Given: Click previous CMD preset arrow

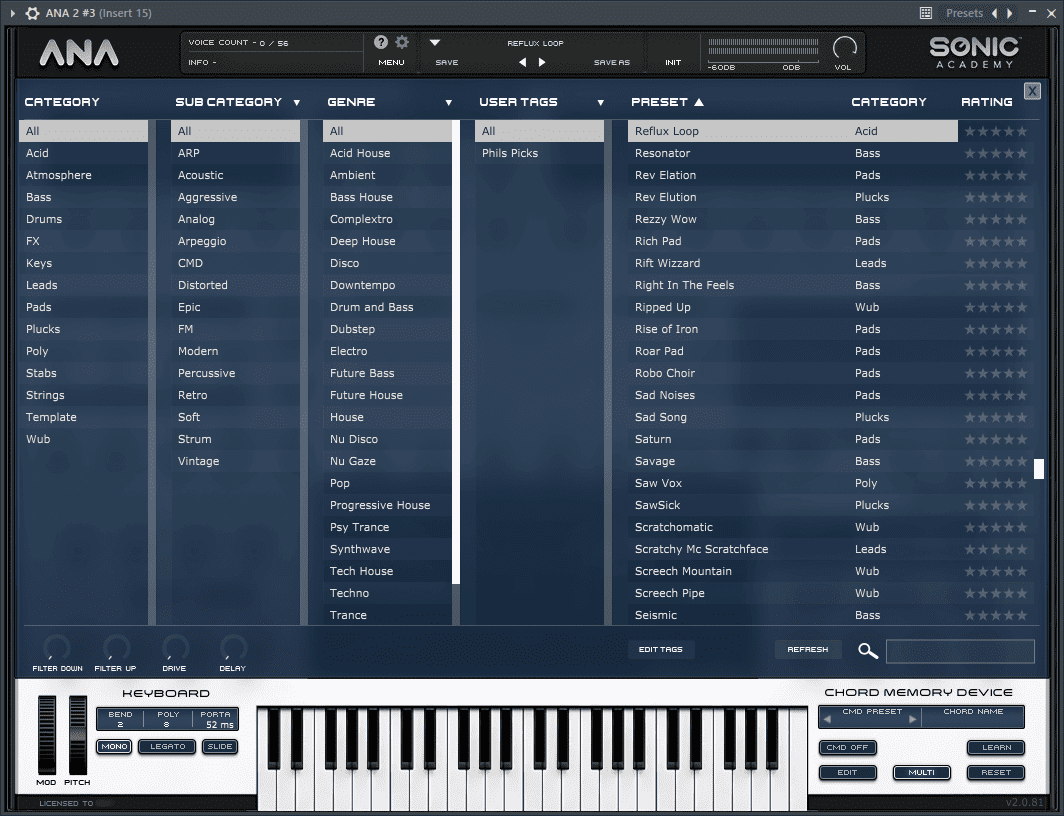Looking at the screenshot, I should point(827,719).
